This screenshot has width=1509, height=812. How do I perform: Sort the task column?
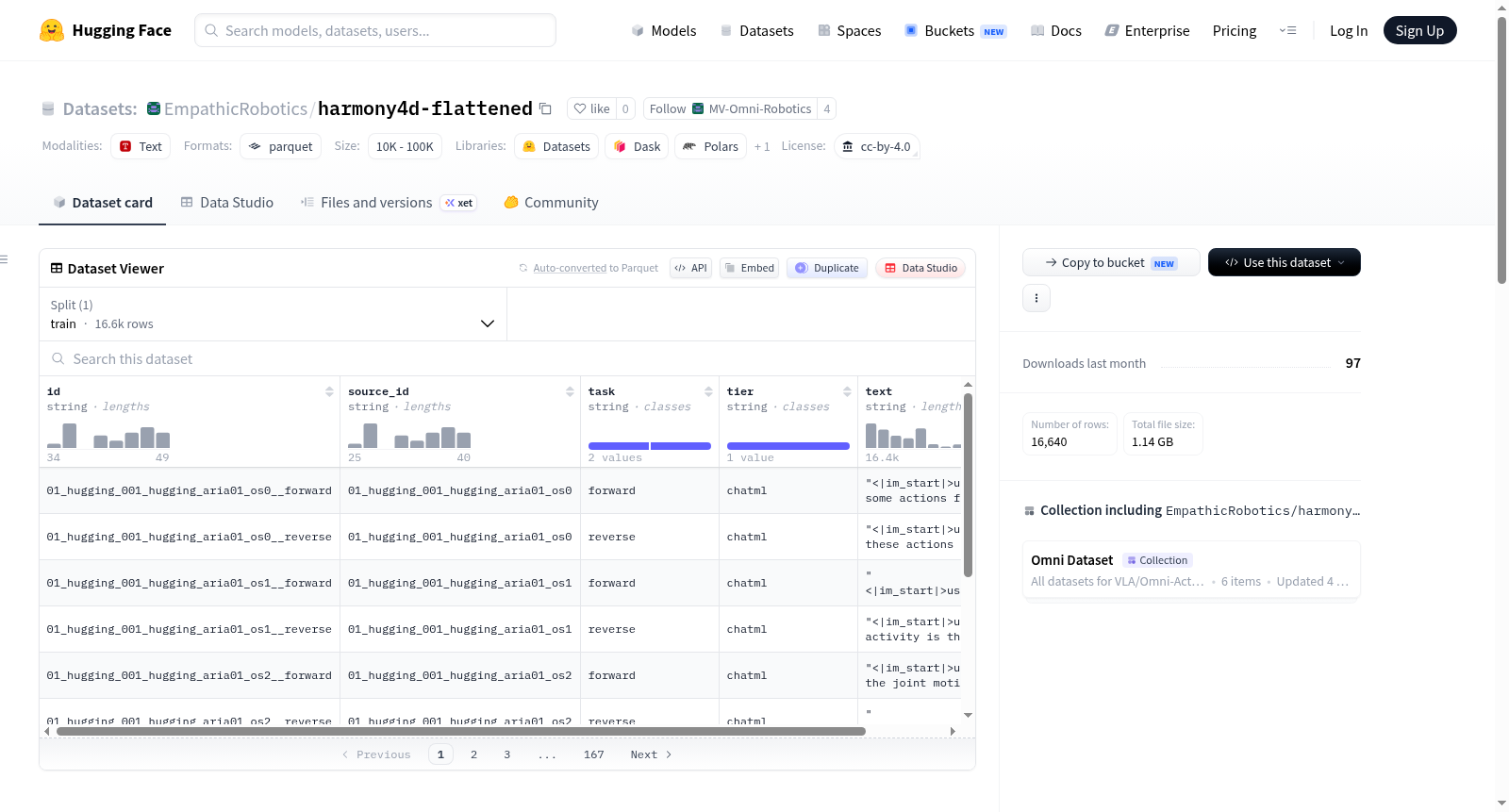(x=708, y=391)
